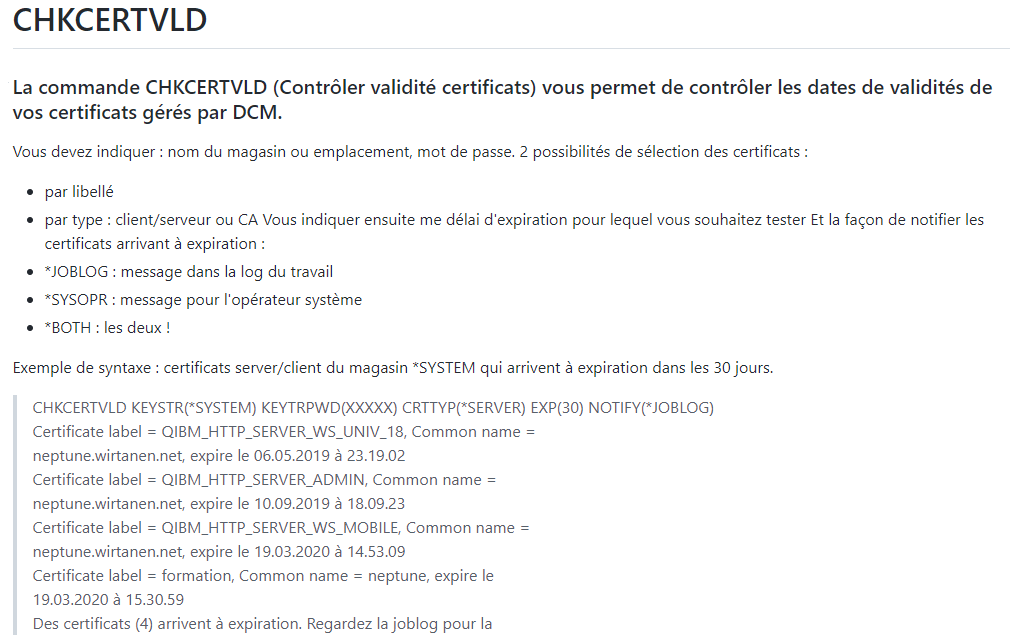The image size is (1010, 639).
Task: Click the bold intro paragraph about CHKCERTVLD
Action: (x=502, y=100)
